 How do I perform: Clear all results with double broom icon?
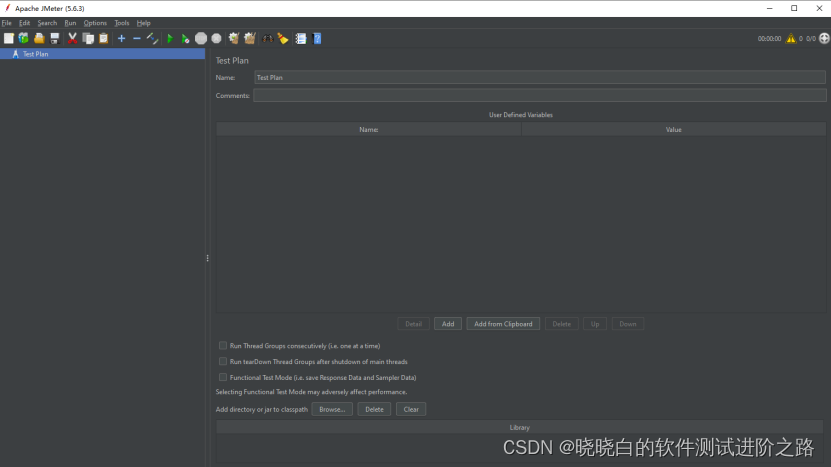pos(250,38)
